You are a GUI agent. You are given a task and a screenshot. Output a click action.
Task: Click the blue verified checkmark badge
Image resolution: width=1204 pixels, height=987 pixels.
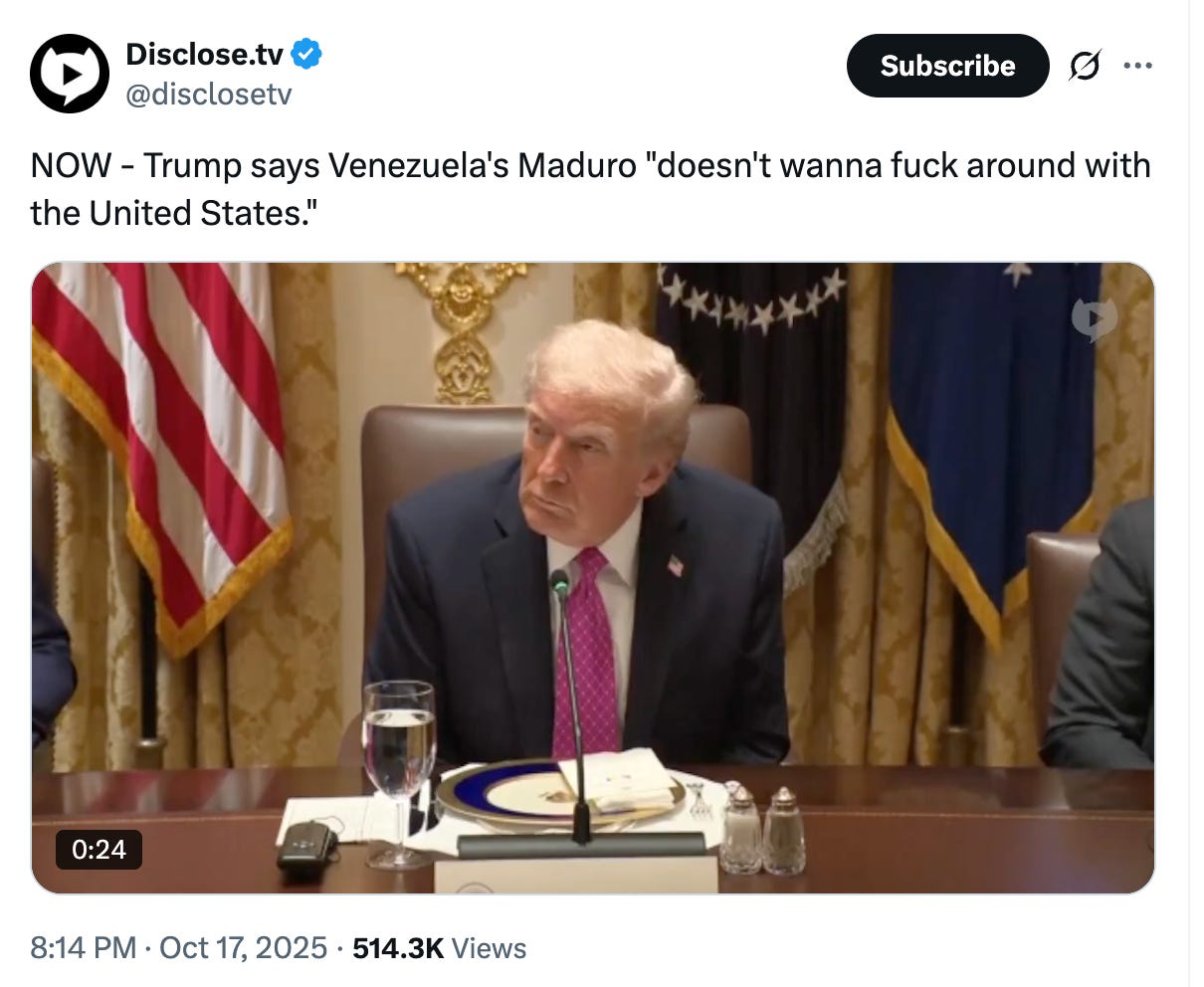306,53
